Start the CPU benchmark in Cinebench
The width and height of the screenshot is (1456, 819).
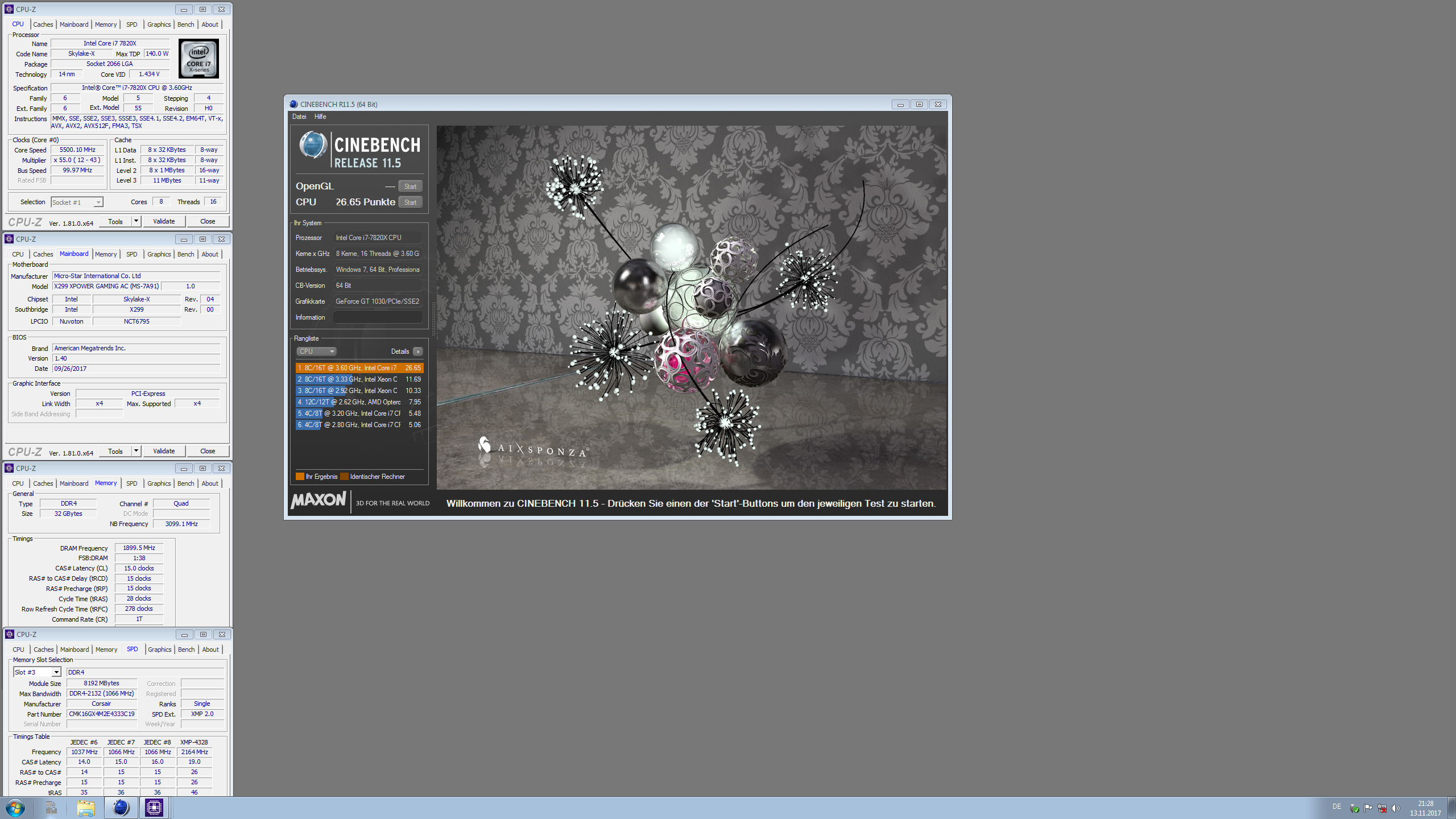tap(410, 202)
